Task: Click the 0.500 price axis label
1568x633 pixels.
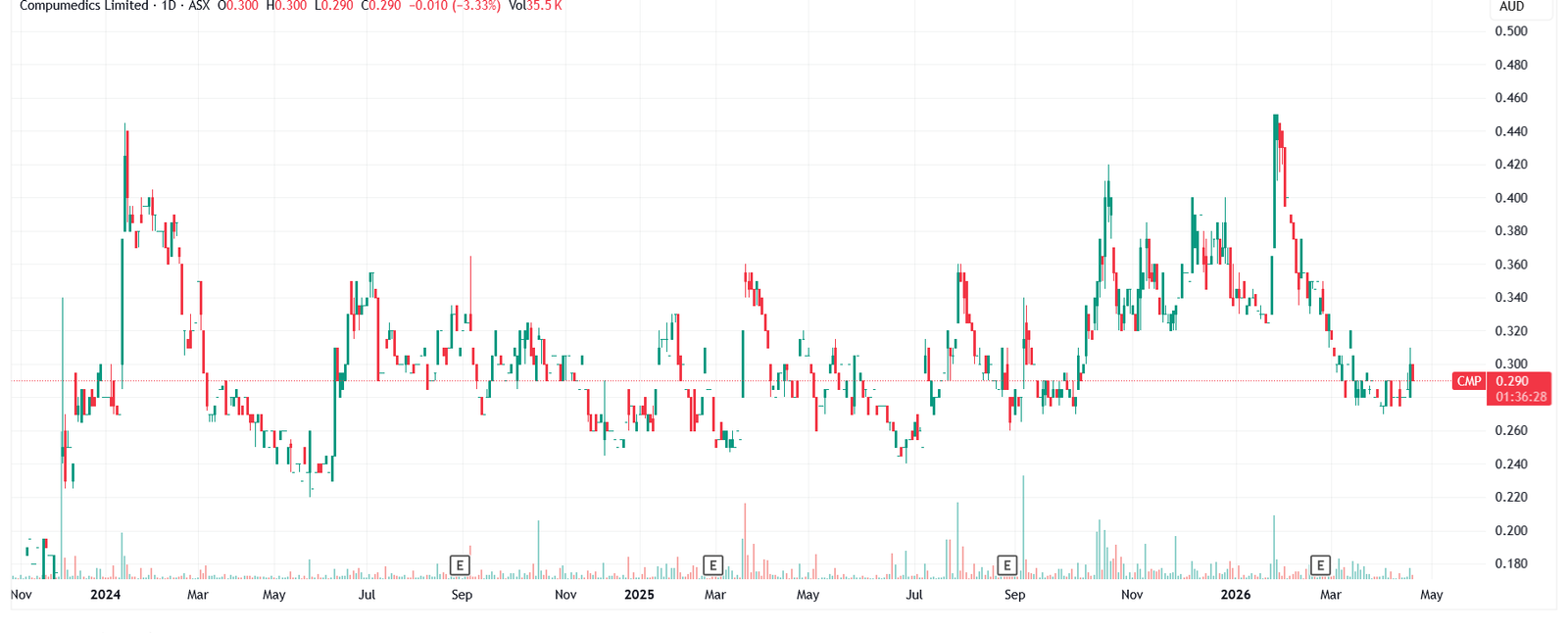Action: click(1511, 31)
